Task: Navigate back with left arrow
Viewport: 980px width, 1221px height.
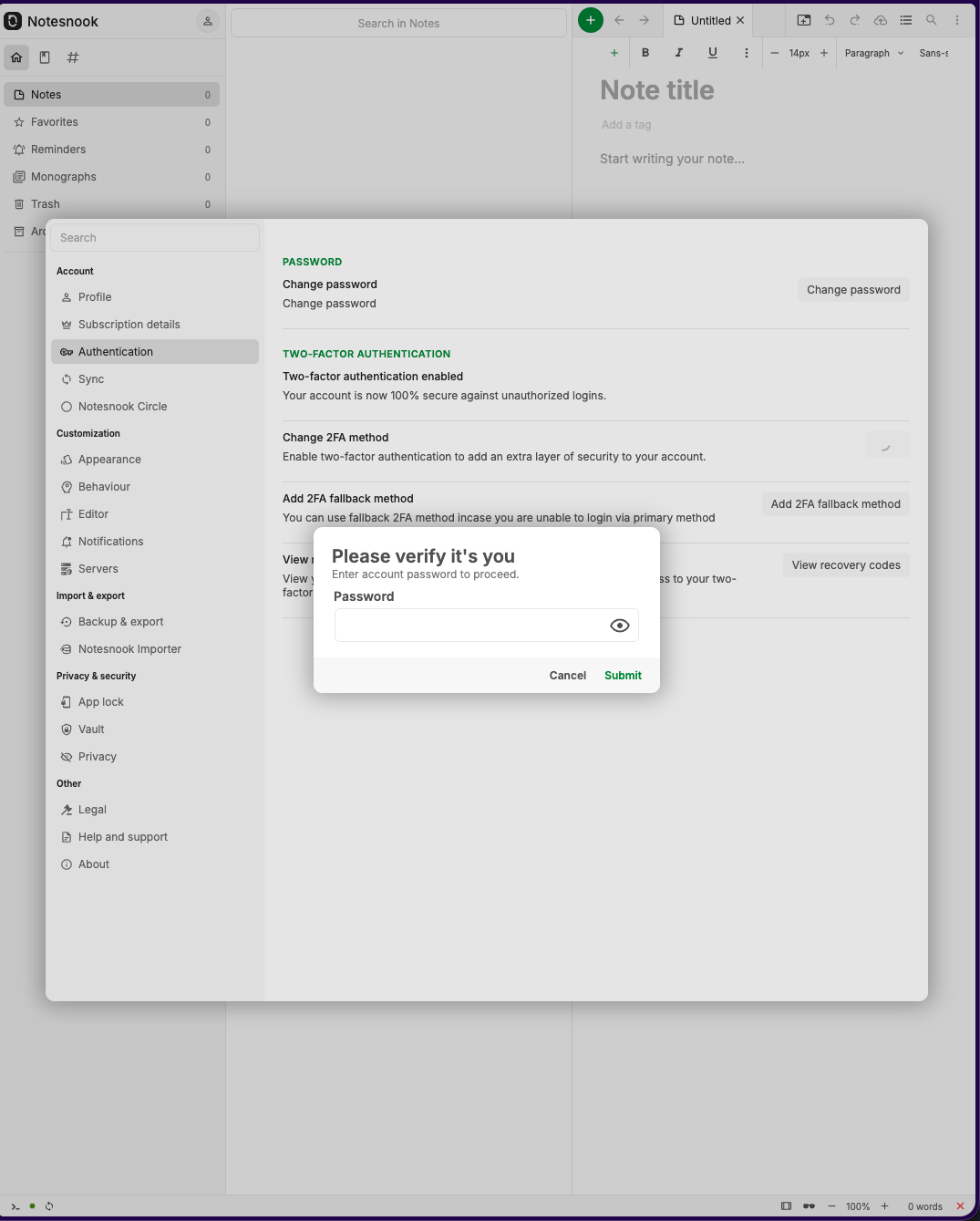Action: pos(619,20)
